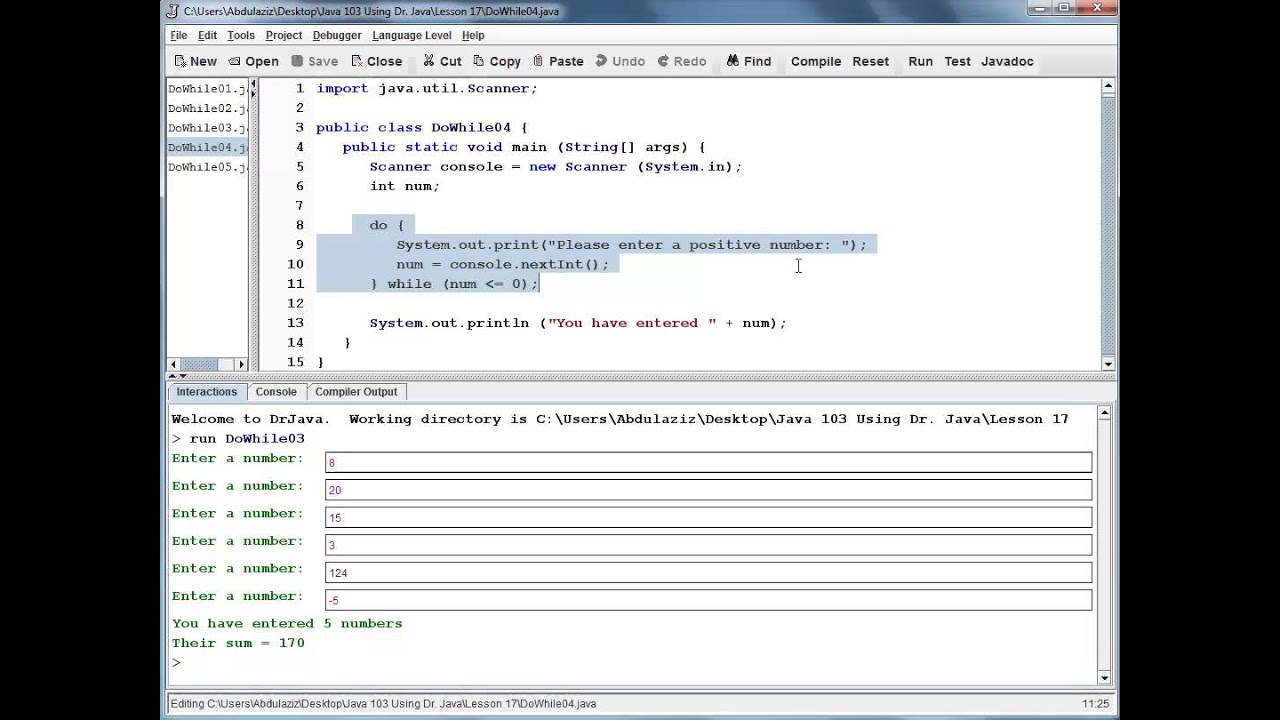Click the Scanner console declaration line
This screenshot has width=1280, height=720.
click(x=556, y=167)
